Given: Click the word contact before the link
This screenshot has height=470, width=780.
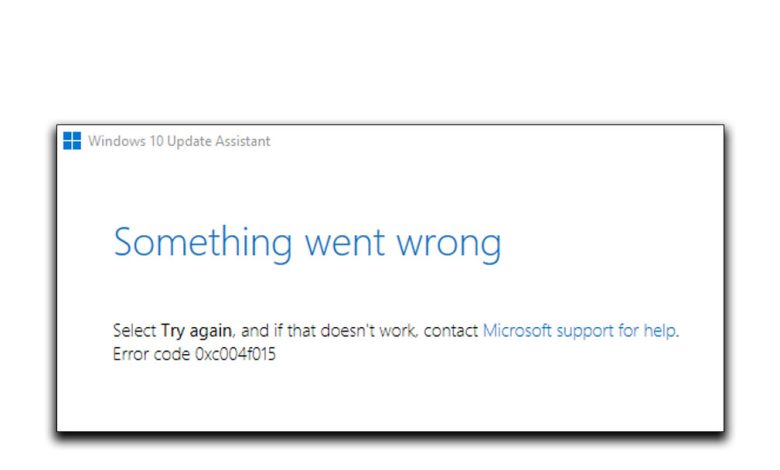Looking at the screenshot, I should pos(451,330).
